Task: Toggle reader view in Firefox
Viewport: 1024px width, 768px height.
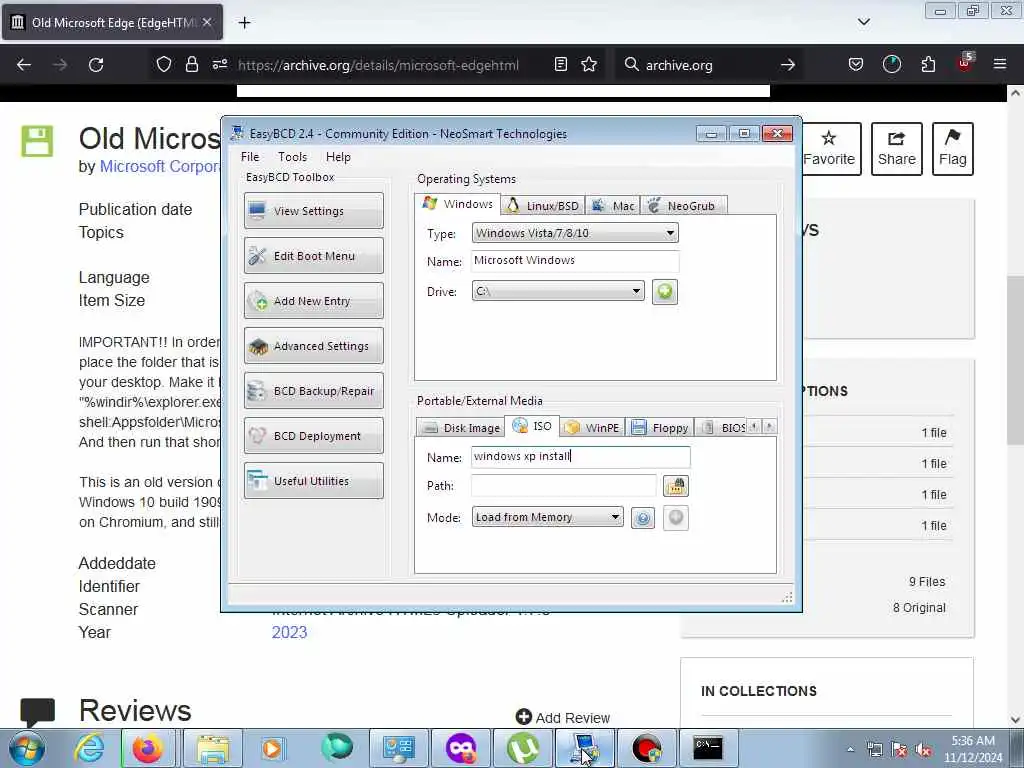Action: [x=560, y=65]
